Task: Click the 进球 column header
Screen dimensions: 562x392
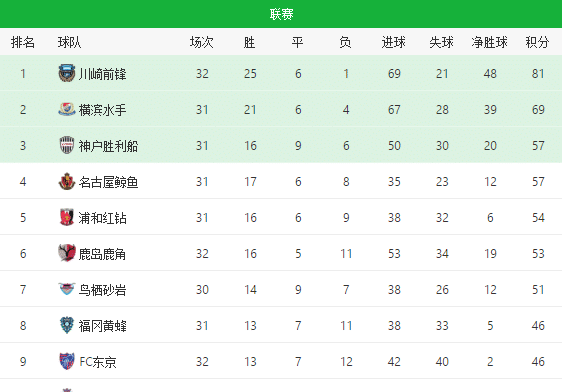Action: click(394, 42)
